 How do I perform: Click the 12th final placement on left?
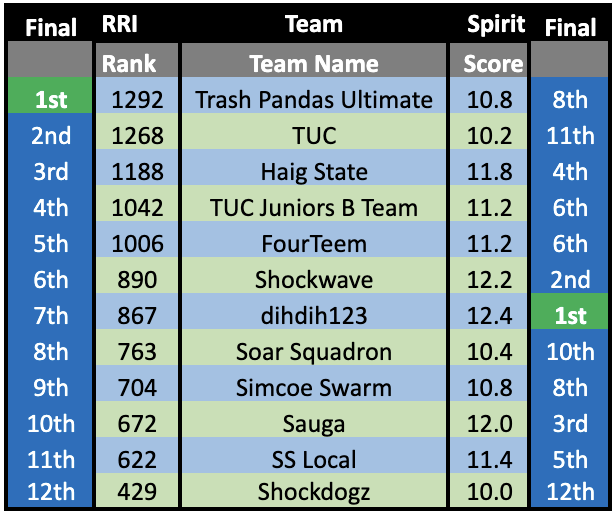point(51,494)
